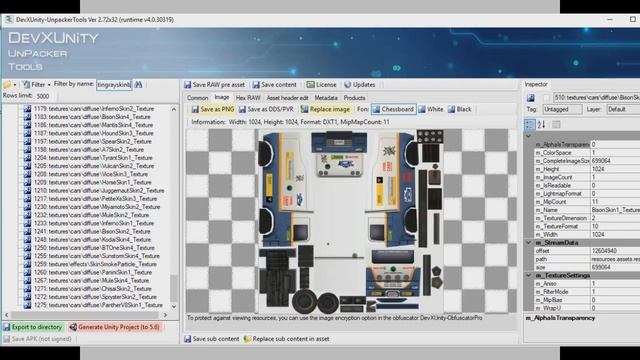Click texture icon of 1232 MuleSkin2_Texture
The width and height of the screenshot is (640, 360).
27,215
